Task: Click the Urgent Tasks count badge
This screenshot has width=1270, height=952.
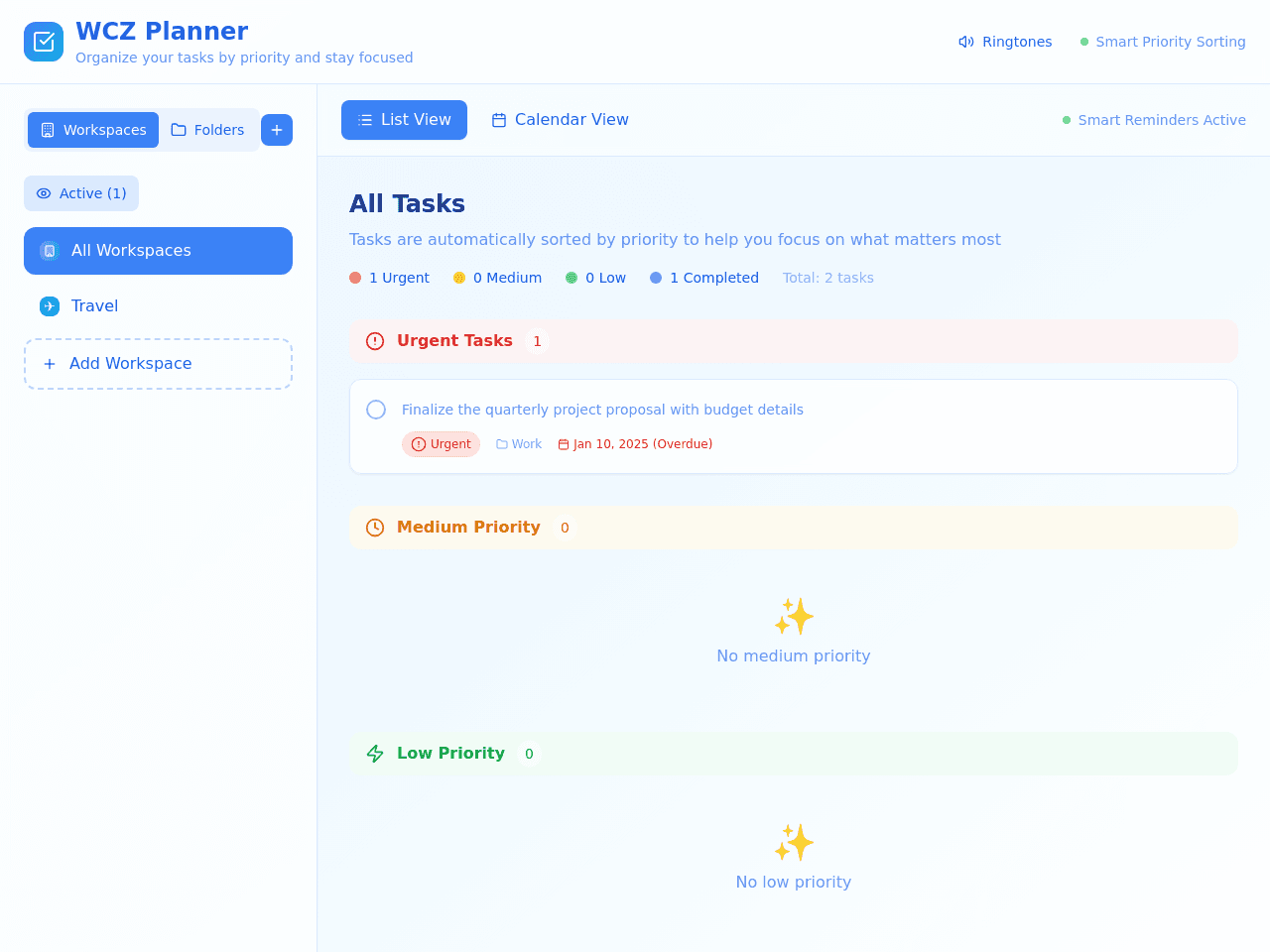Action: (x=537, y=341)
